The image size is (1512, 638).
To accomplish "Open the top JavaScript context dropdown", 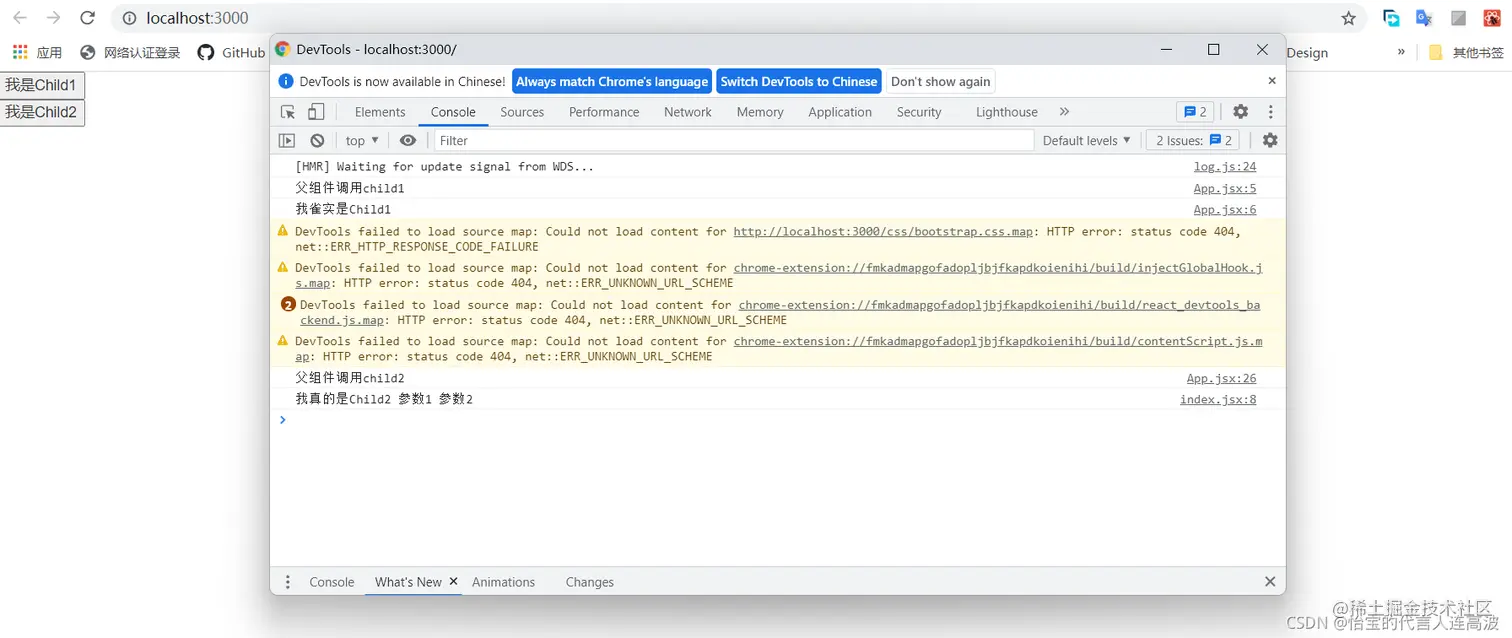I will (x=362, y=141).
